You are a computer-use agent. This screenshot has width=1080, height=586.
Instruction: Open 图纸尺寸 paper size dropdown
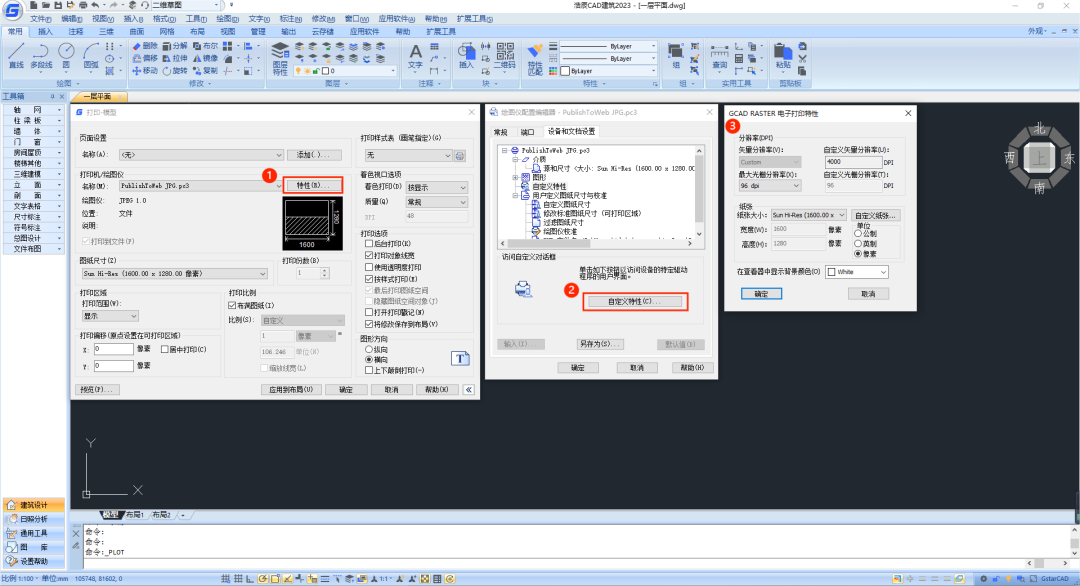coord(174,274)
